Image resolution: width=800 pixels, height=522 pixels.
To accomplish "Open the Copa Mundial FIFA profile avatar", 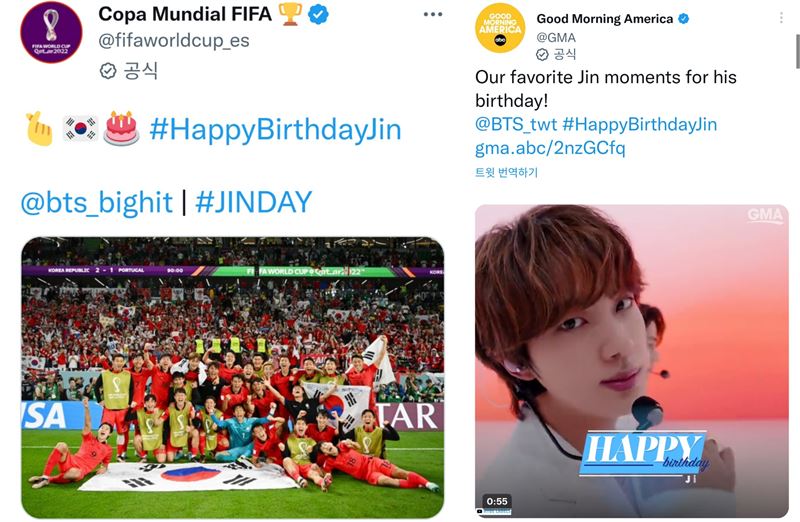I will pos(51,32).
